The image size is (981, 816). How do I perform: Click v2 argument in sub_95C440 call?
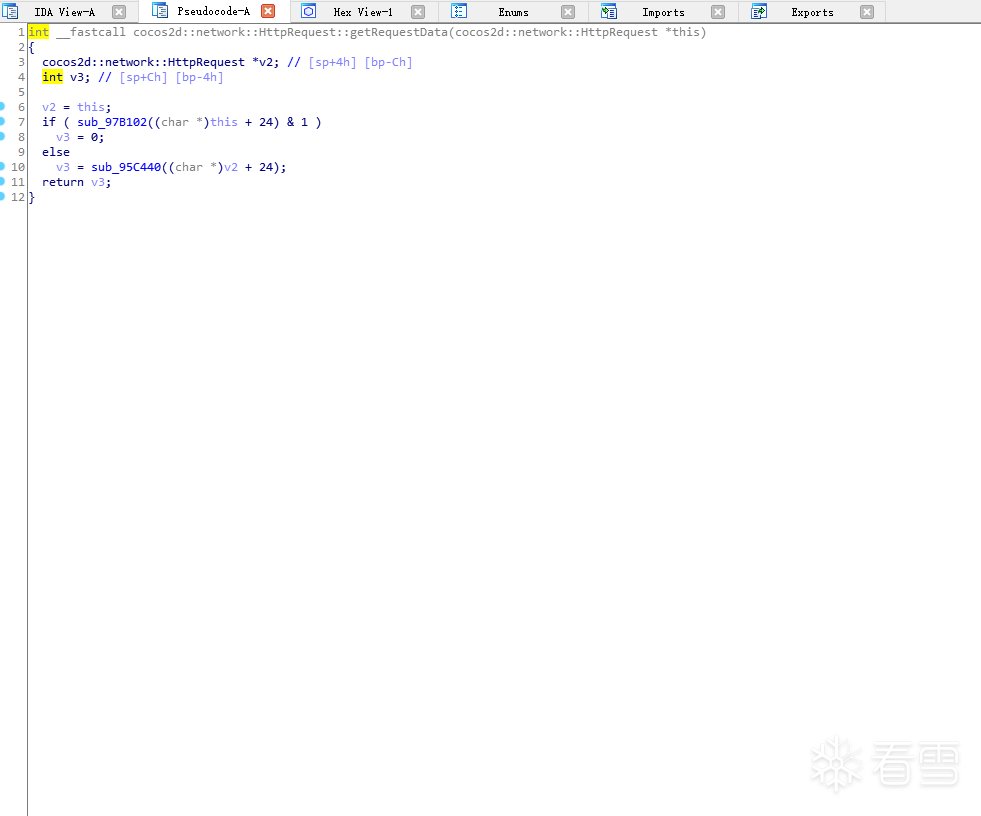231,167
